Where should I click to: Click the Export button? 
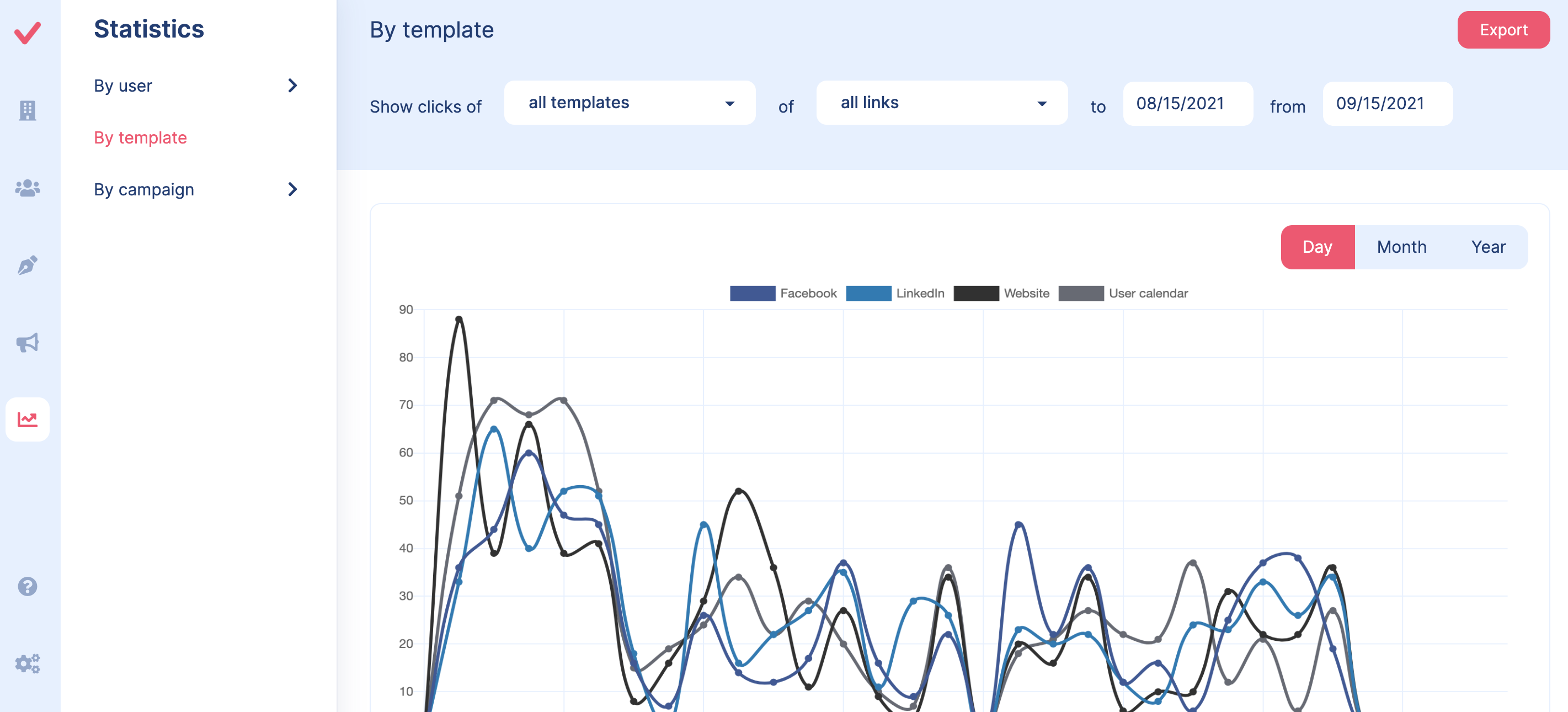coord(1503,30)
